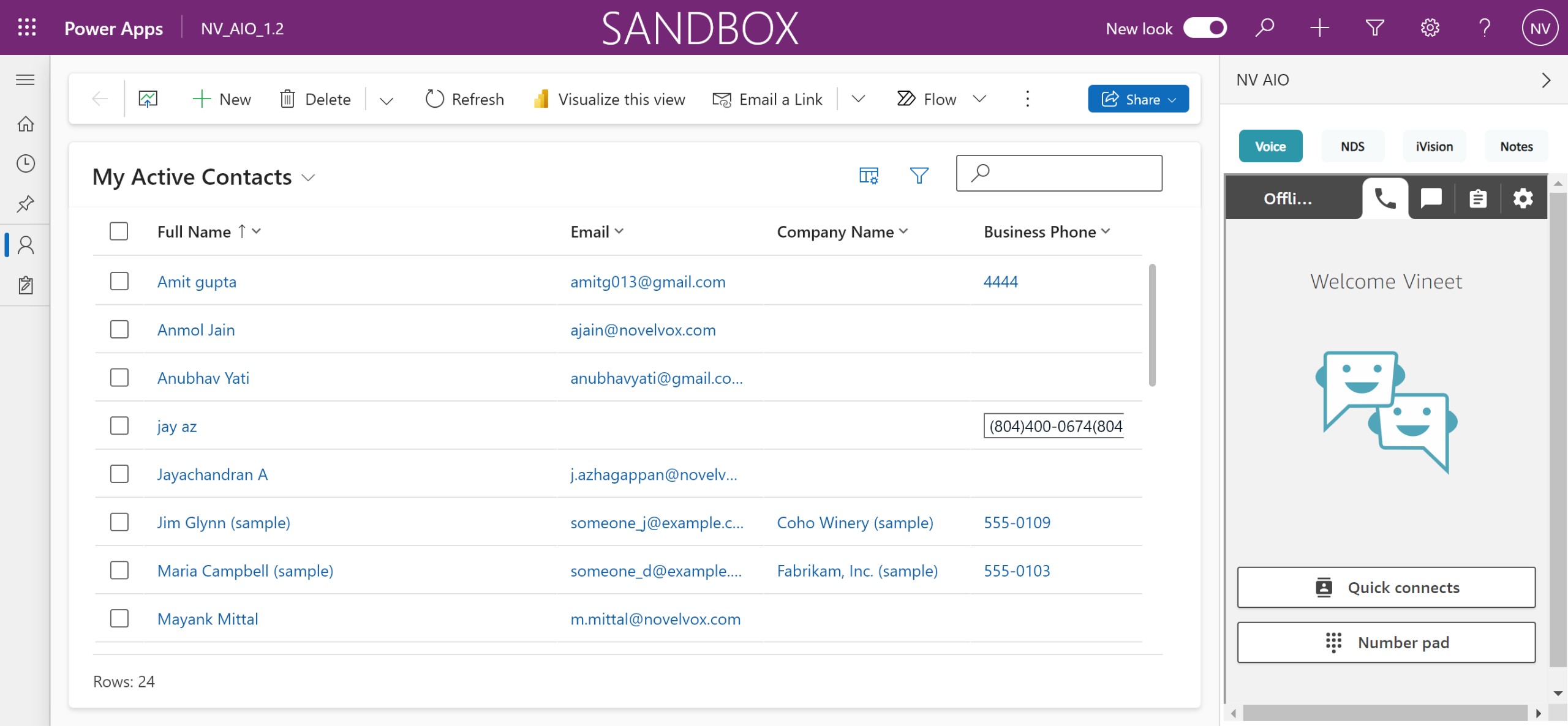This screenshot has height=726, width=1568.
Task: Toggle the New look switch
Action: coord(1204,28)
